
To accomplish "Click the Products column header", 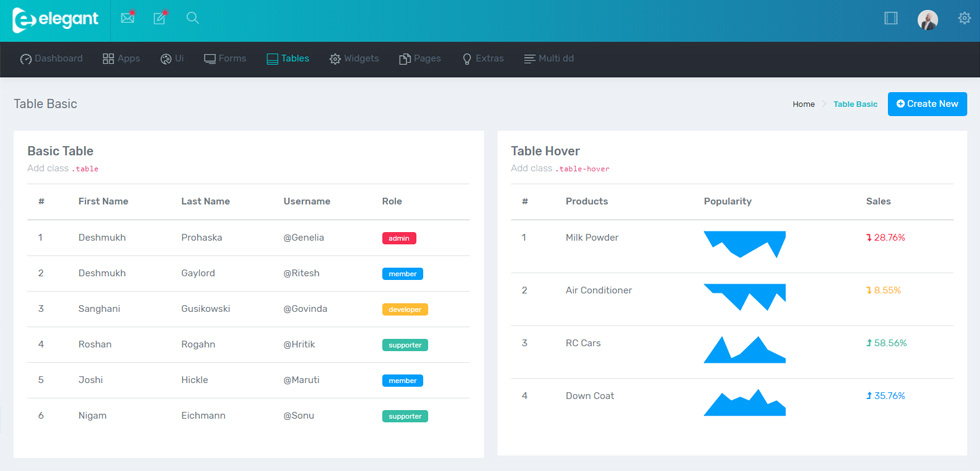I will click(x=587, y=201).
